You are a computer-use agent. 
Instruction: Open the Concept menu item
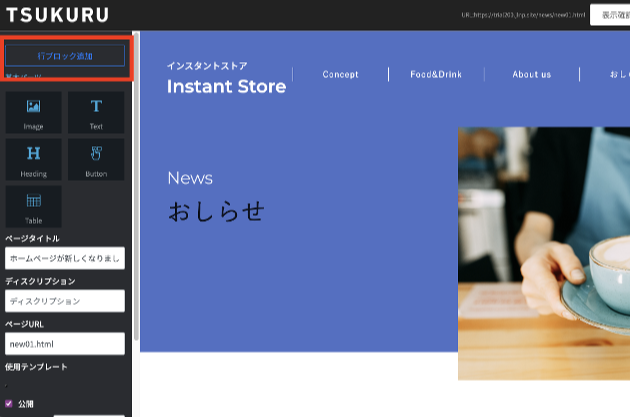point(340,74)
